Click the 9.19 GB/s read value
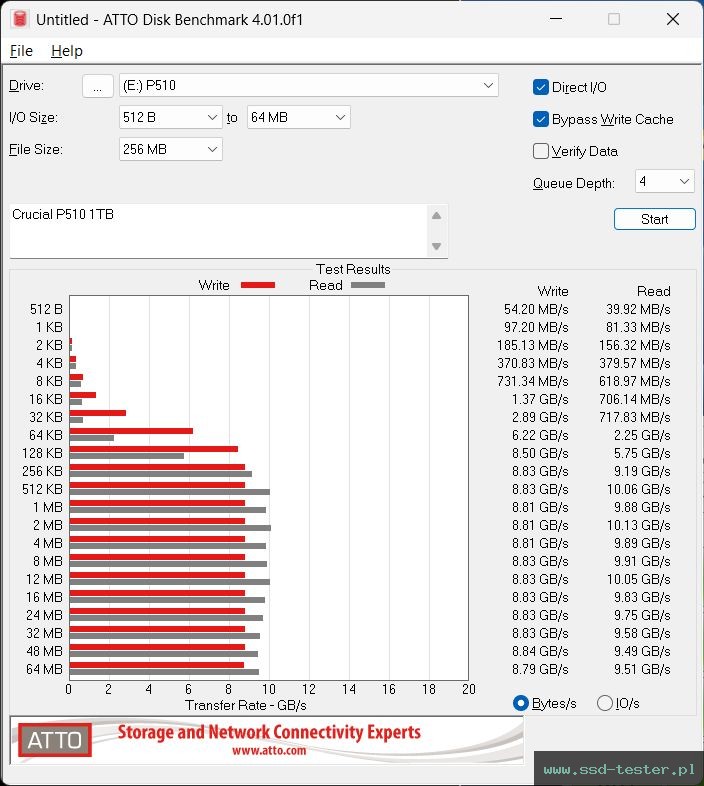 (x=642, y=471)
